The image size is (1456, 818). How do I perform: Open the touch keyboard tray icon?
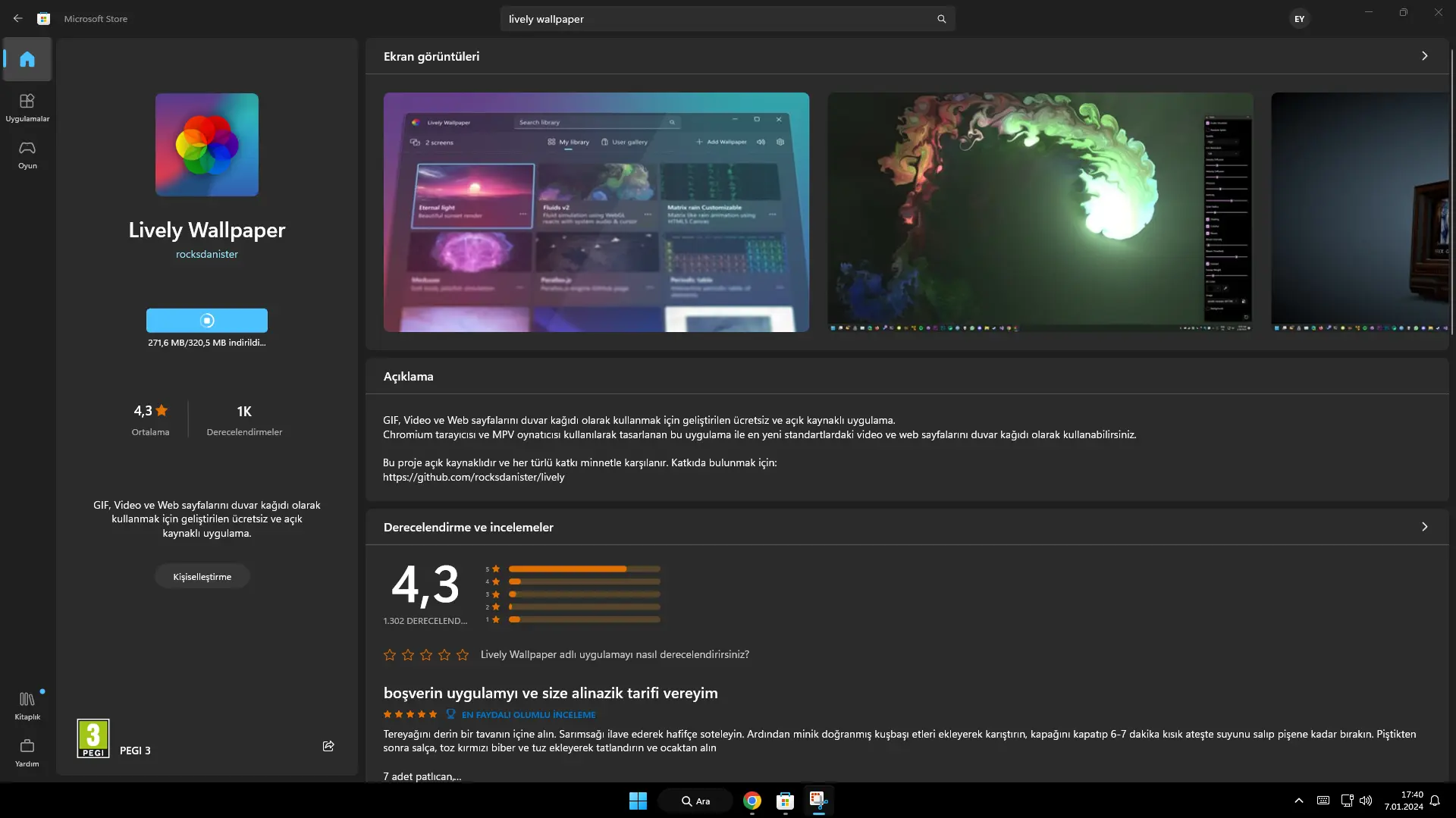point(1323,801)
